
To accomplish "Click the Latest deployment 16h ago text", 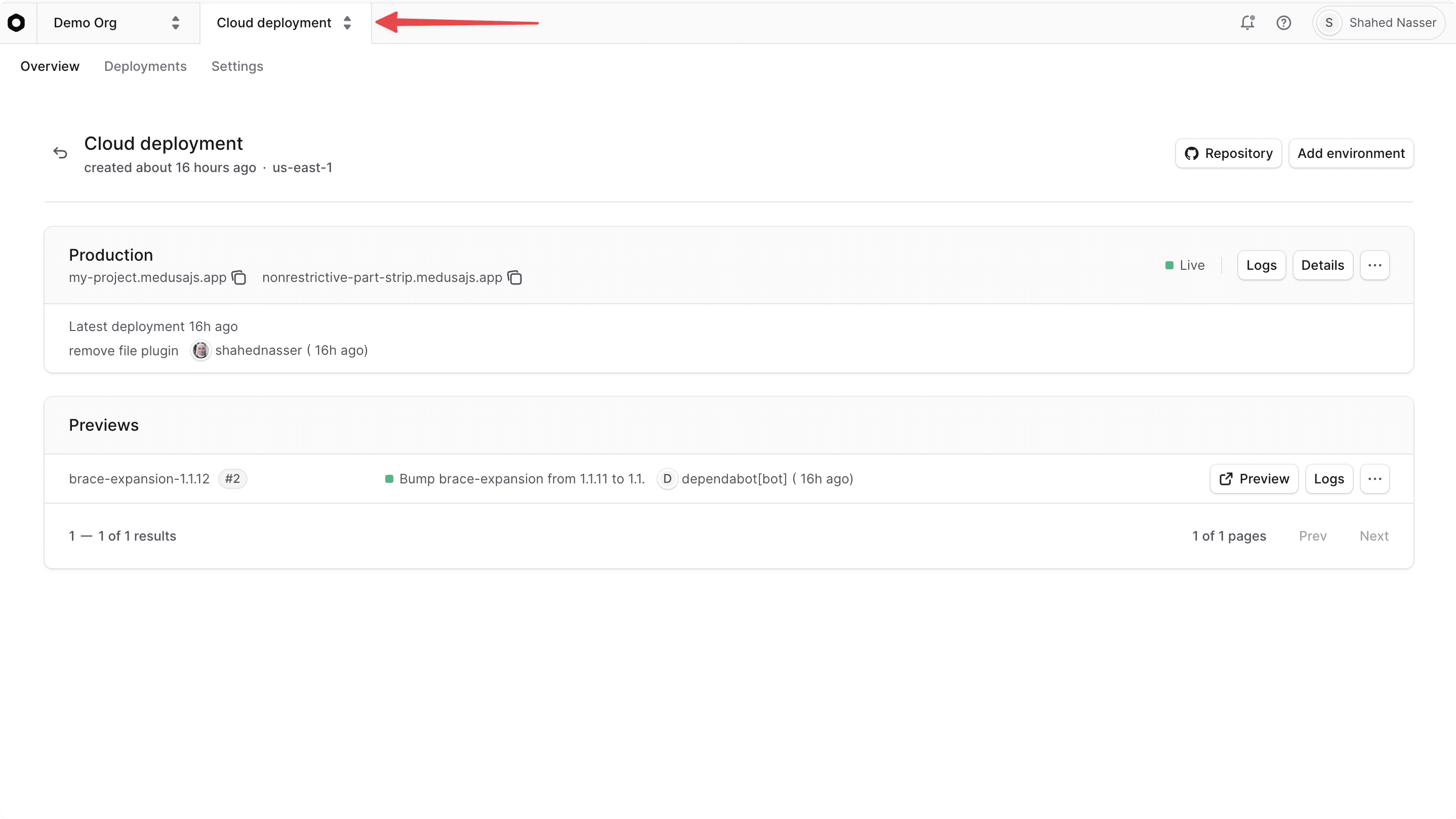I will coord(153,326).
